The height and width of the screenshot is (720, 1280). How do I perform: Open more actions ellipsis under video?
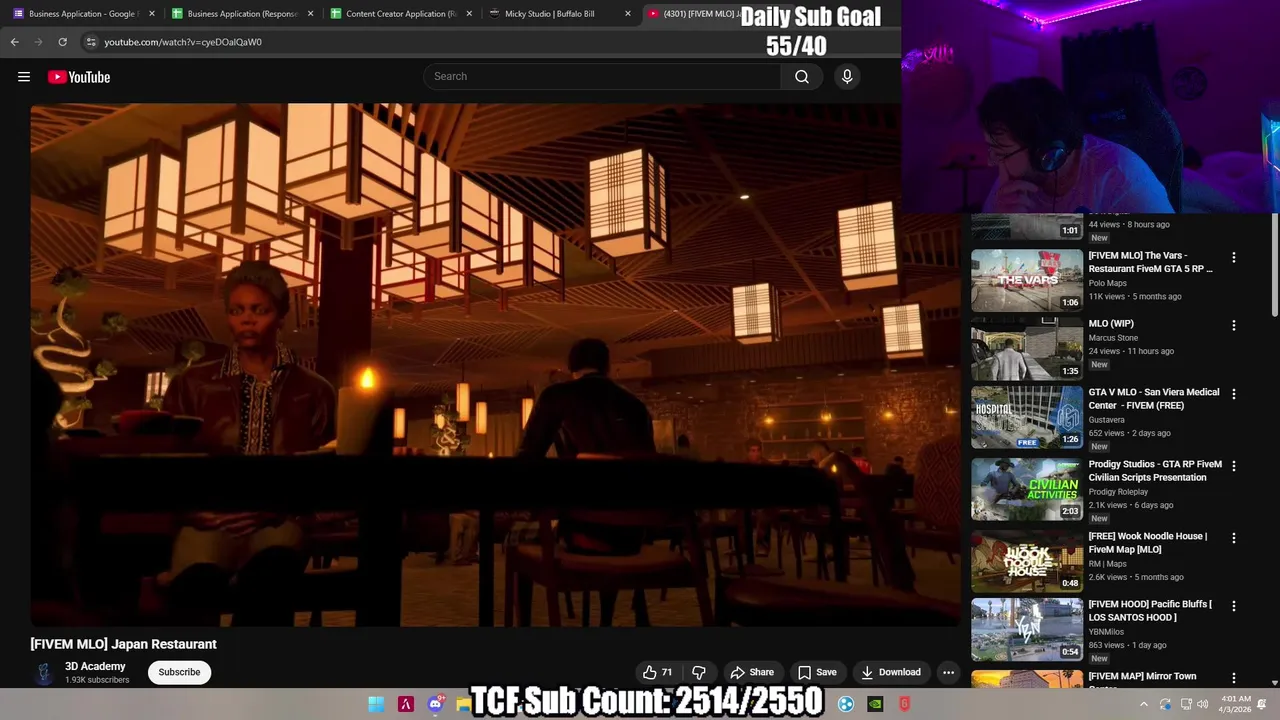(x=948, y=672)
